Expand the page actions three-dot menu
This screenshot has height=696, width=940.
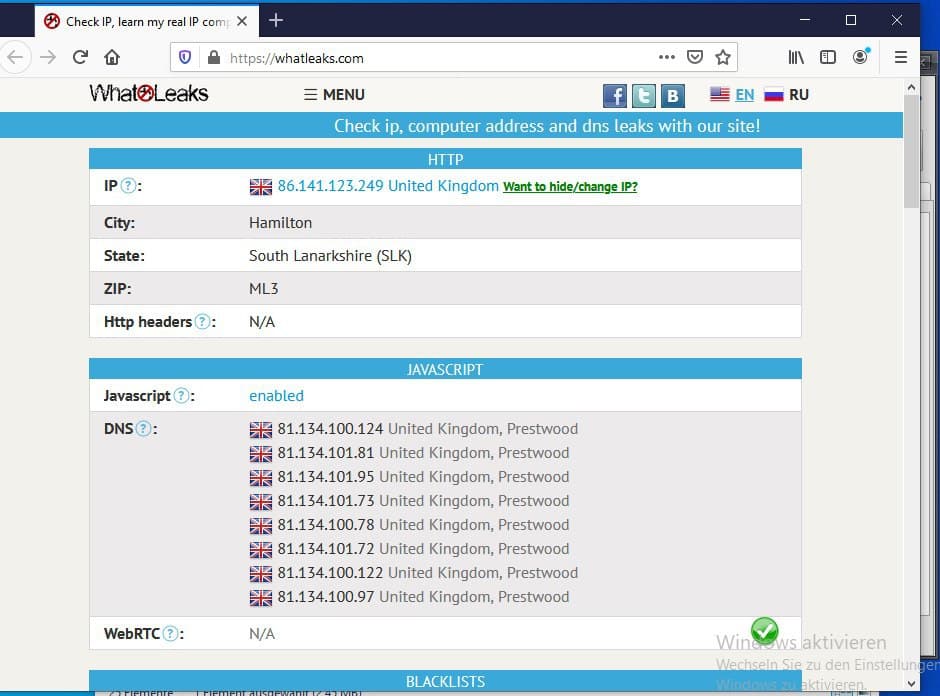(666, 58)
